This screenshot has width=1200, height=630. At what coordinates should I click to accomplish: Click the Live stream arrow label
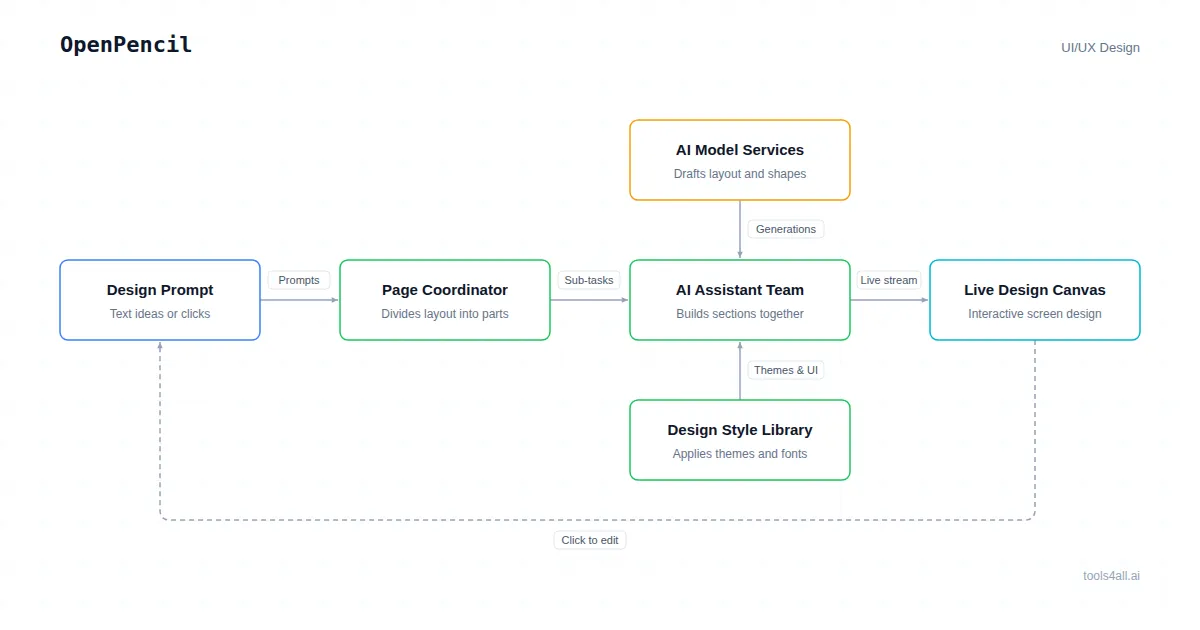point(889,280)
